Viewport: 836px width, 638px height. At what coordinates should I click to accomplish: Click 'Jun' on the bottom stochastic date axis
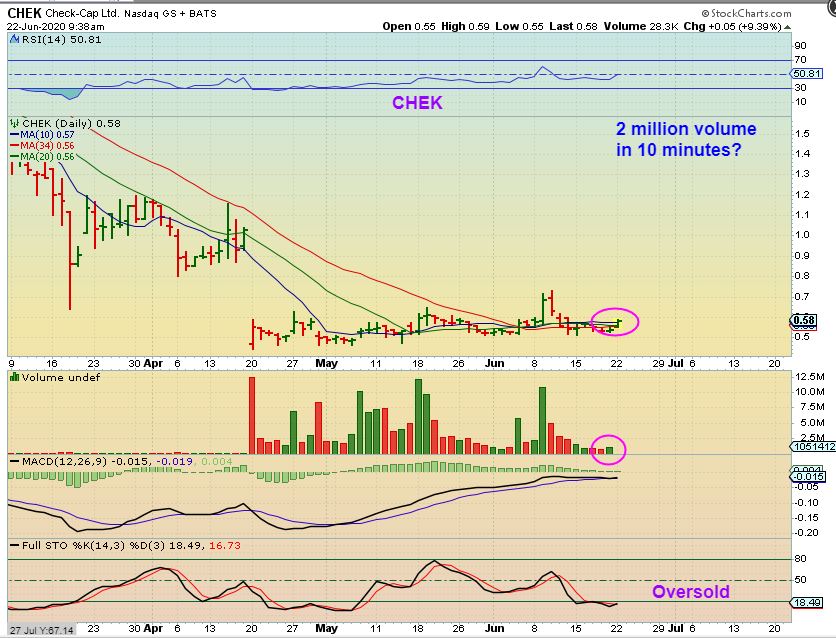(494, 628)
